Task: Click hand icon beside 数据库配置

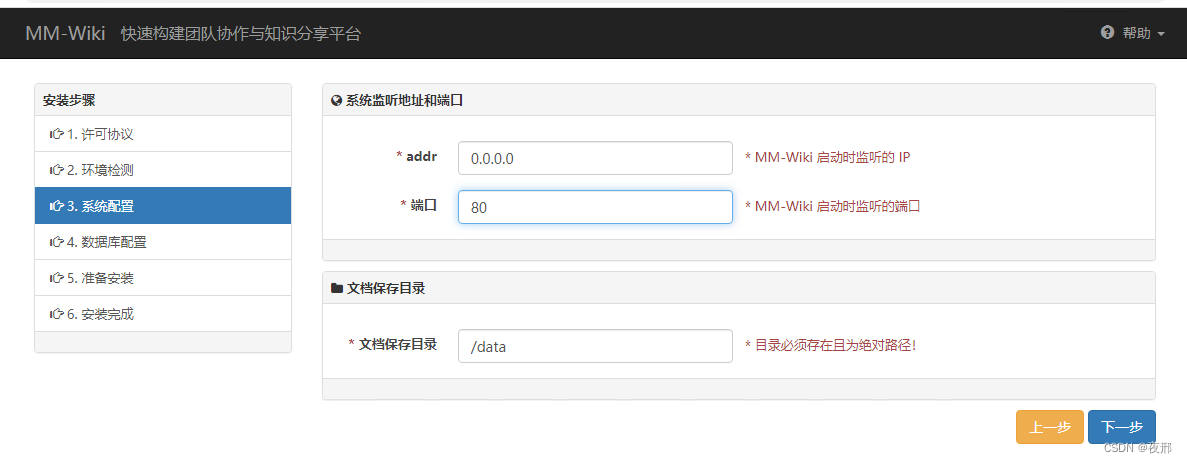Action: (x=56, y=242)
